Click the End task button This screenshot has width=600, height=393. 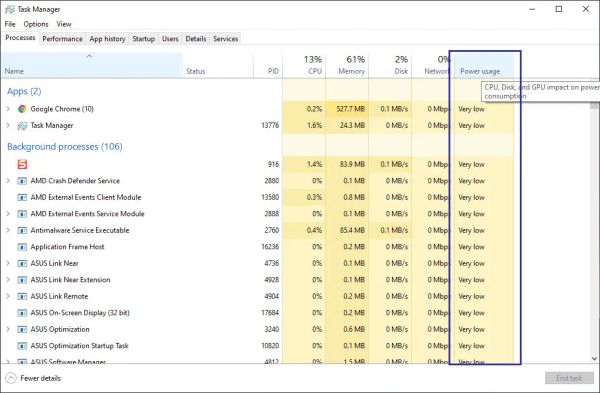pyautogui.click(x=569, y=378)
